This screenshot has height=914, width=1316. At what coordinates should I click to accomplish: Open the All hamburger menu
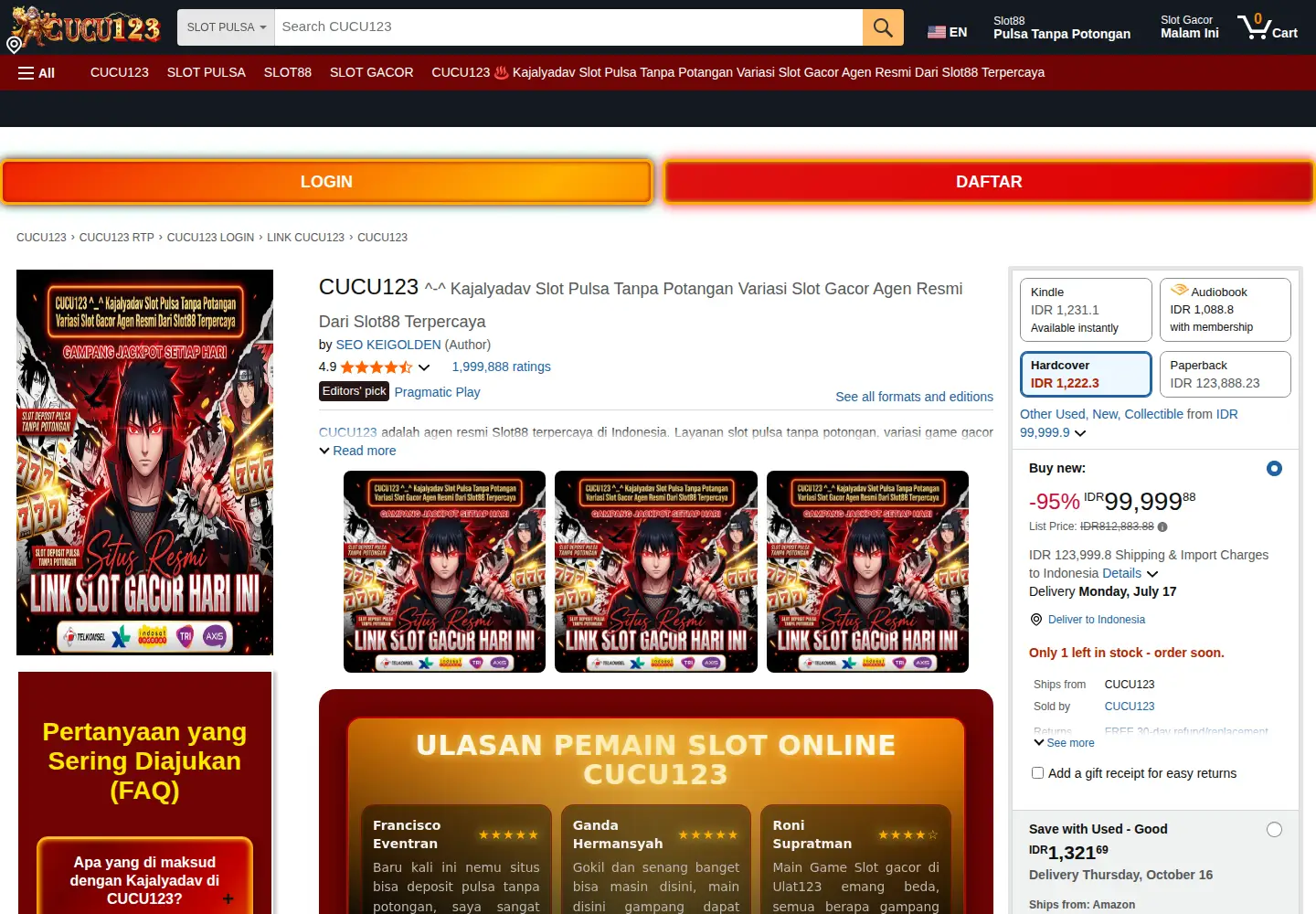[37, 73]
